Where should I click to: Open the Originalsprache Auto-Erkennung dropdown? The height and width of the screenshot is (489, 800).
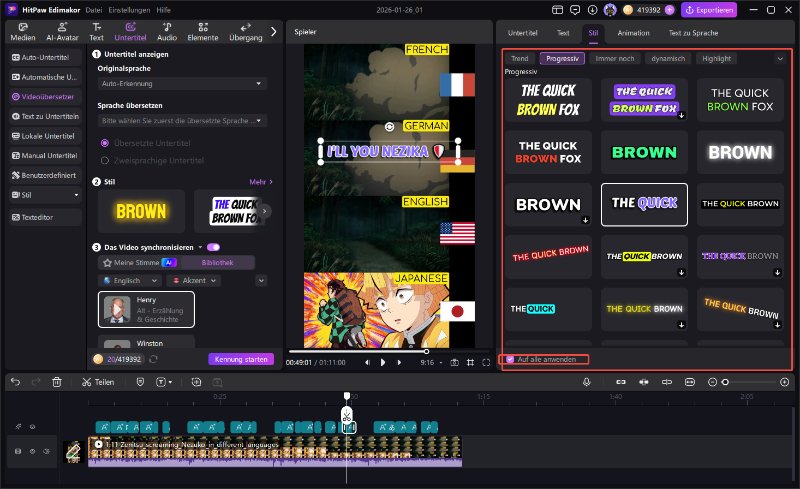[181, 83]
